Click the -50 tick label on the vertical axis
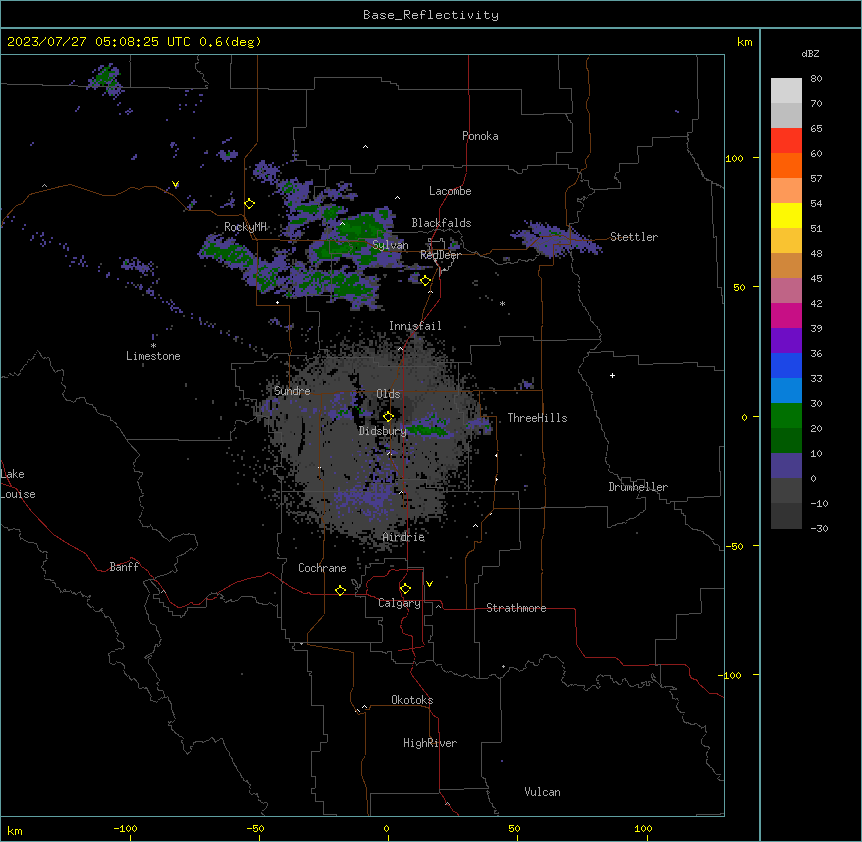 (x=734, y=546)
